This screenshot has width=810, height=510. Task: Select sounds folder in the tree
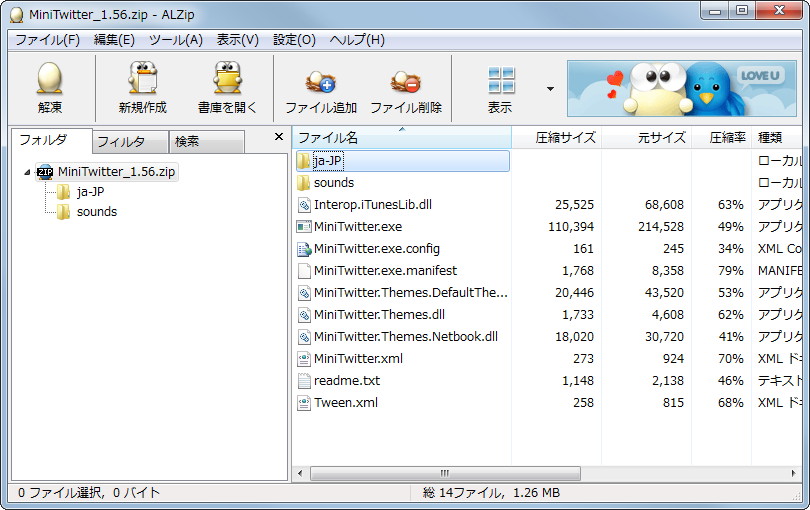click(97, 212)
